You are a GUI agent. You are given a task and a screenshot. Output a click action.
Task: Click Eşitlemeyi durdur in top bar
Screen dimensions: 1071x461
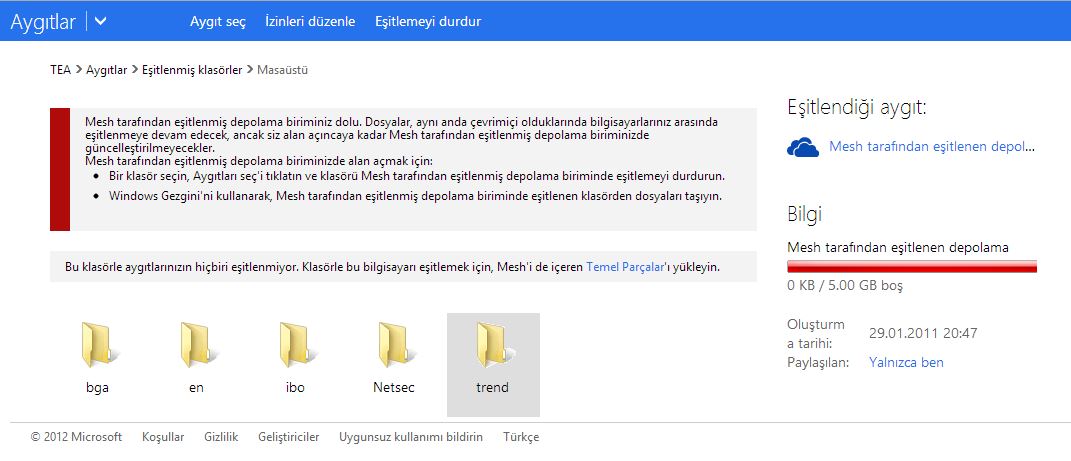pos(428,21)
